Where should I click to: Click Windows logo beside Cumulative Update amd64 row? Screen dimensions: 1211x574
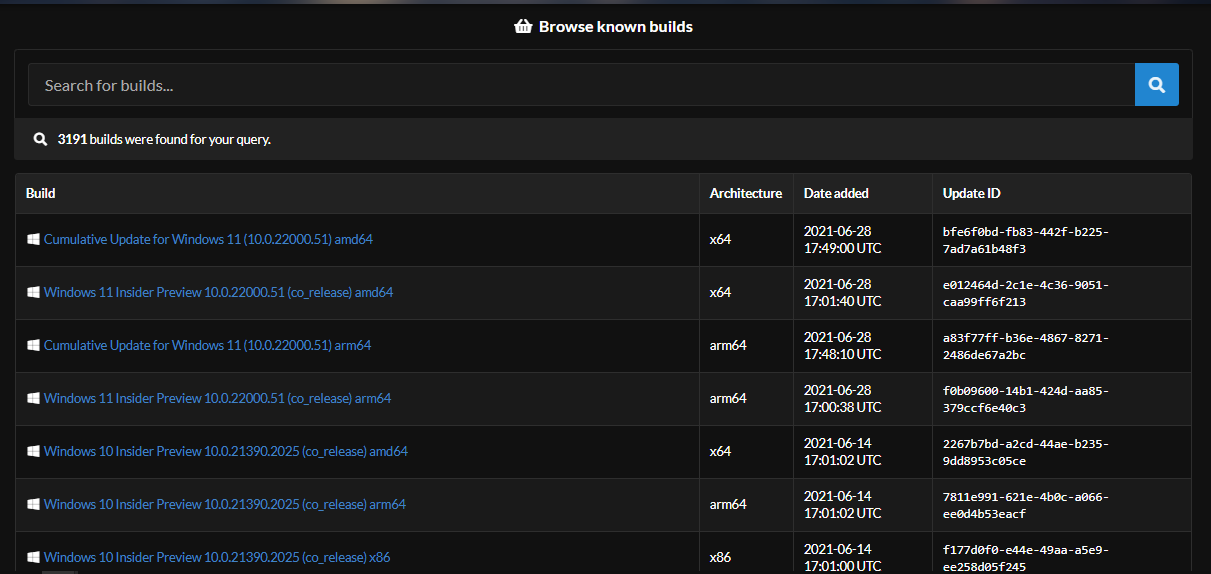pos(33,240)
